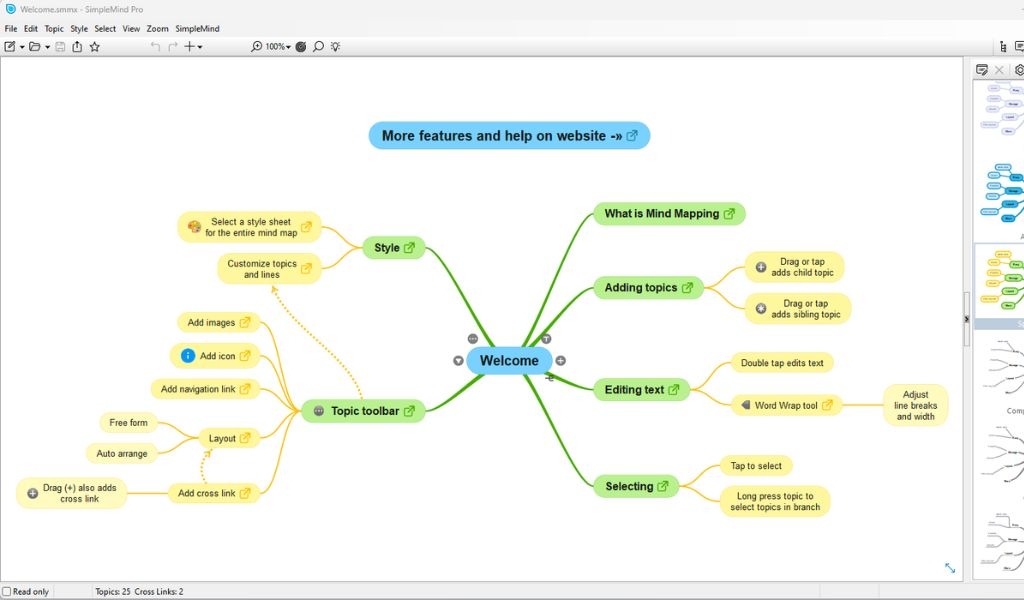Select the central Welcome topic

point(509,360)
